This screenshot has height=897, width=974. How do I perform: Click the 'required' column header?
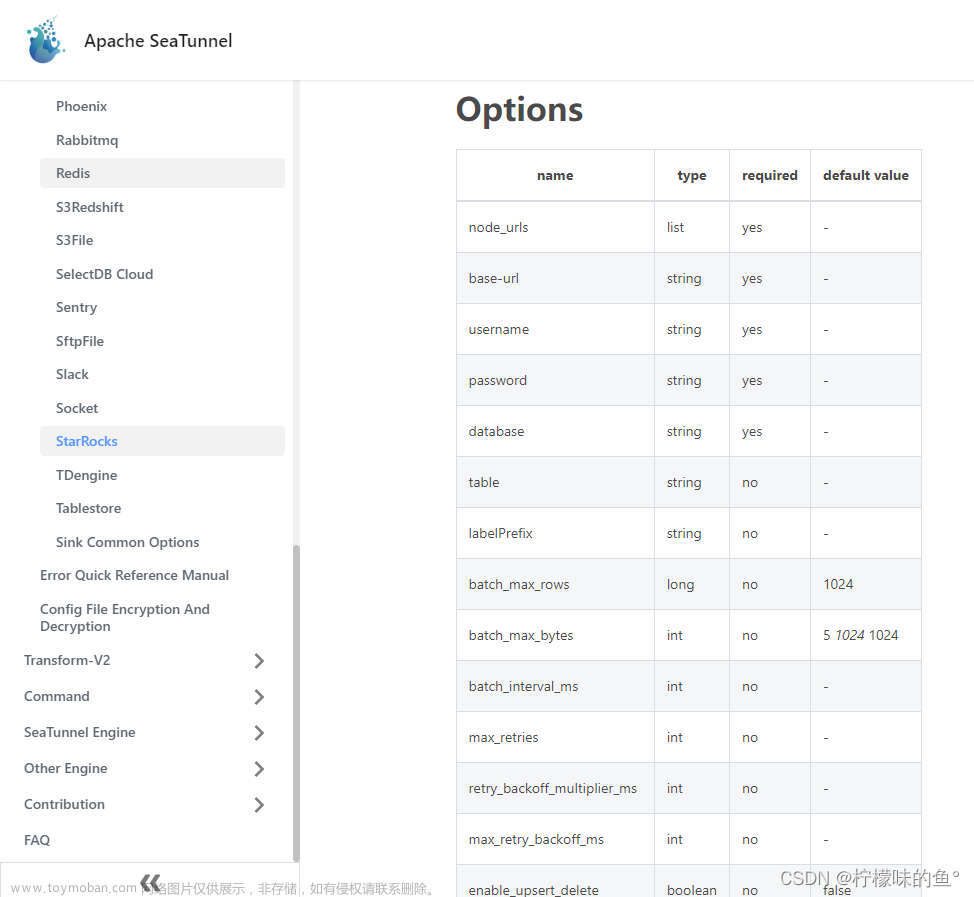[770, 176]
